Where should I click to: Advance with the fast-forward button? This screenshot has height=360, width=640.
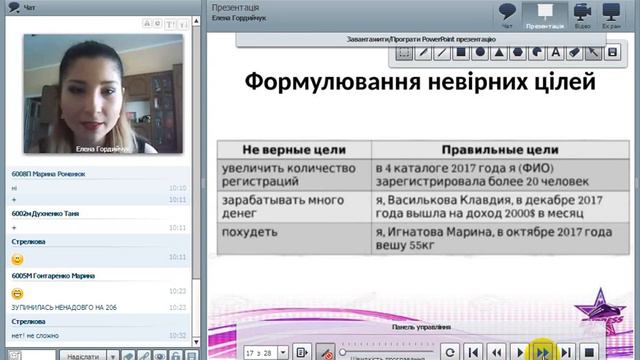pos(542,352)
